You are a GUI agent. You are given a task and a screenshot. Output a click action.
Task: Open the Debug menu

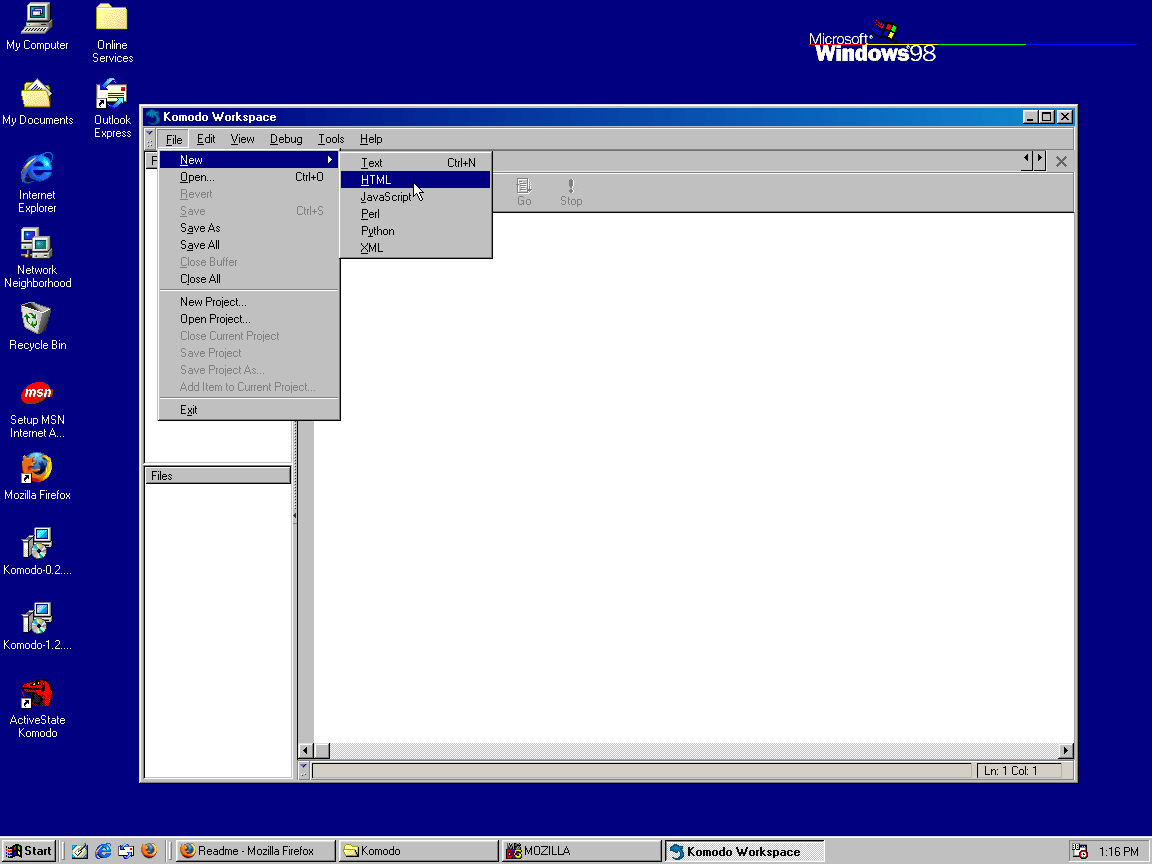(286, 139)
